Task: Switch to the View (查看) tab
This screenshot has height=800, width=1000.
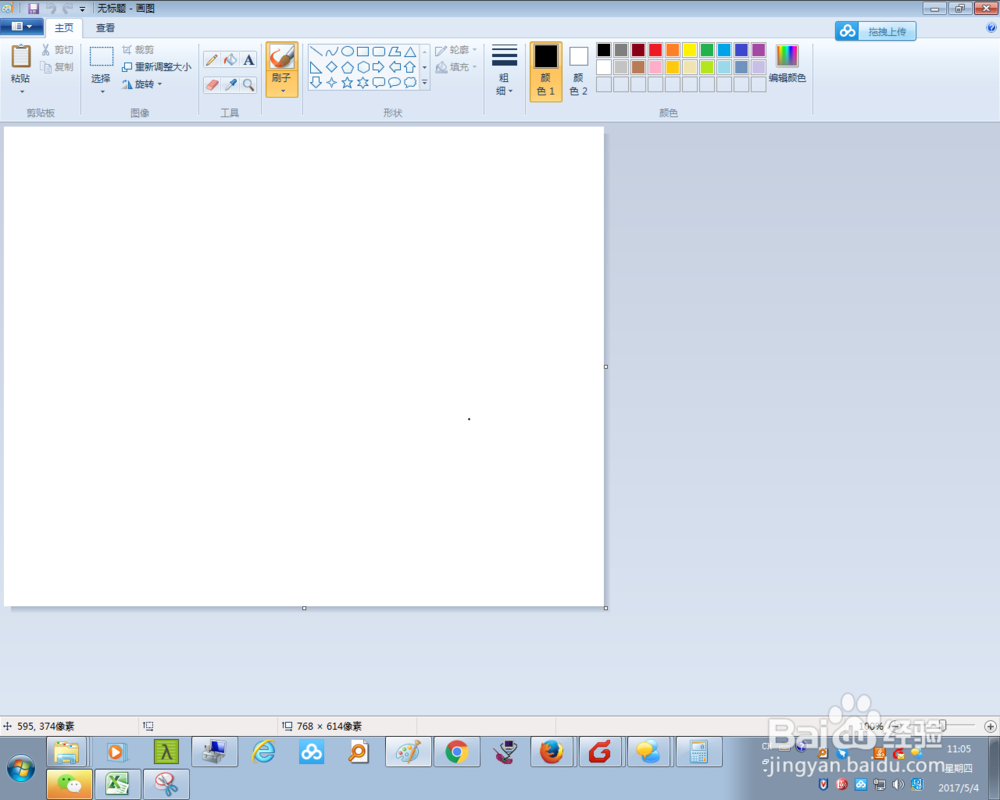Action: [x=105, y=27]
